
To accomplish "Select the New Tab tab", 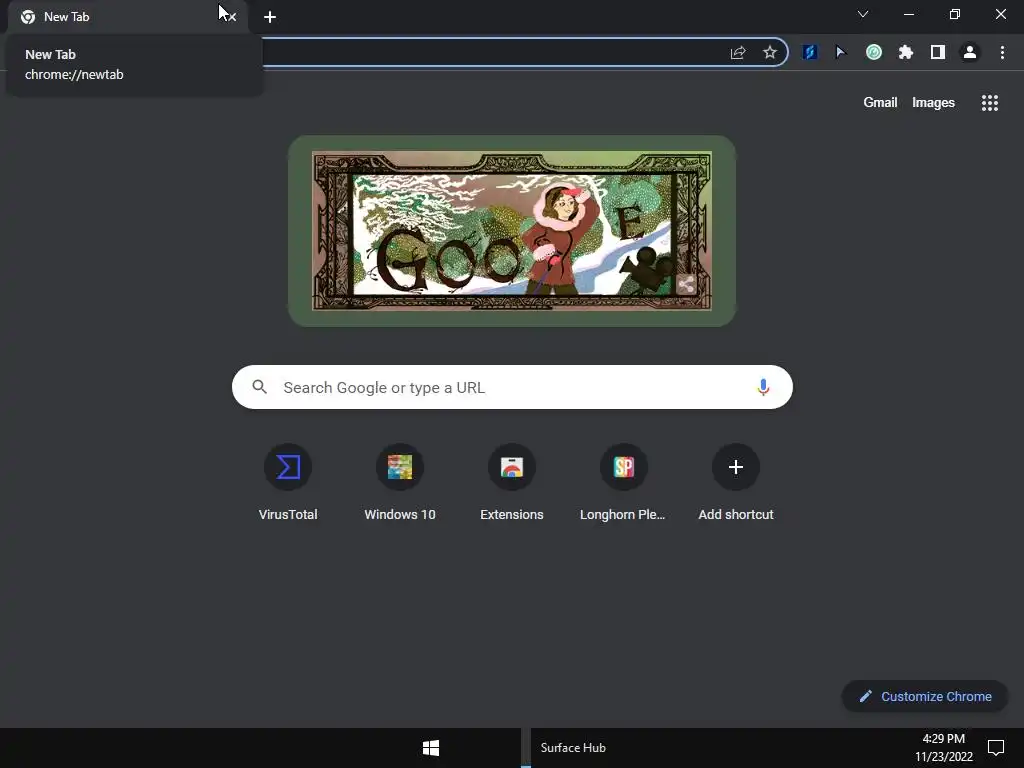I will 127,17.
